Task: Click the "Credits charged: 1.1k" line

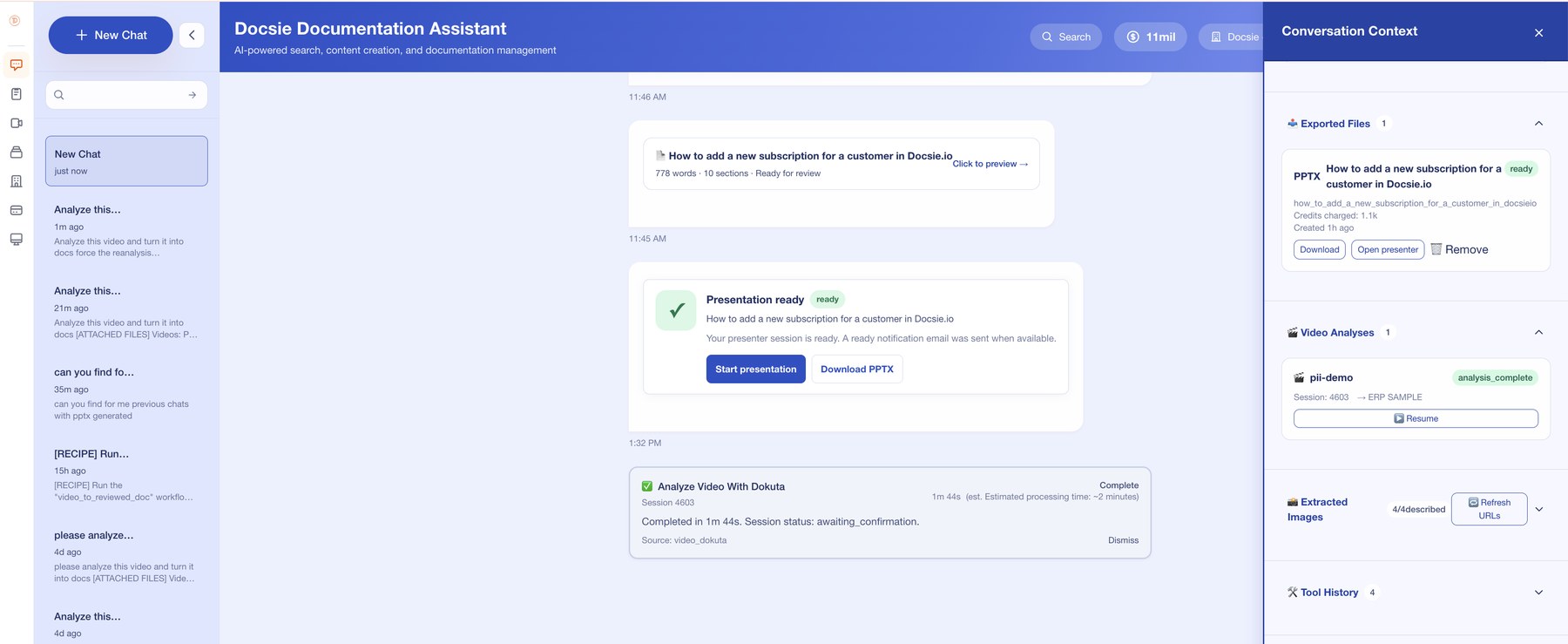Action: click(x=1335, y=215)
